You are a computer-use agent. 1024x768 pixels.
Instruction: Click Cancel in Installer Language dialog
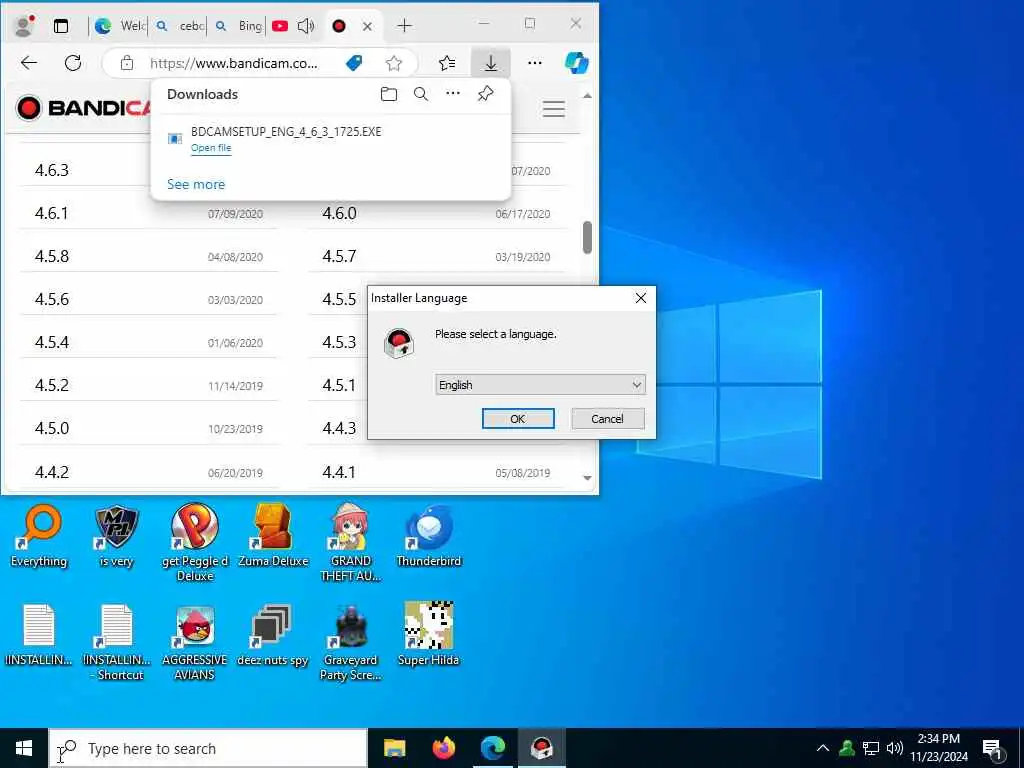tap(607, 419)
